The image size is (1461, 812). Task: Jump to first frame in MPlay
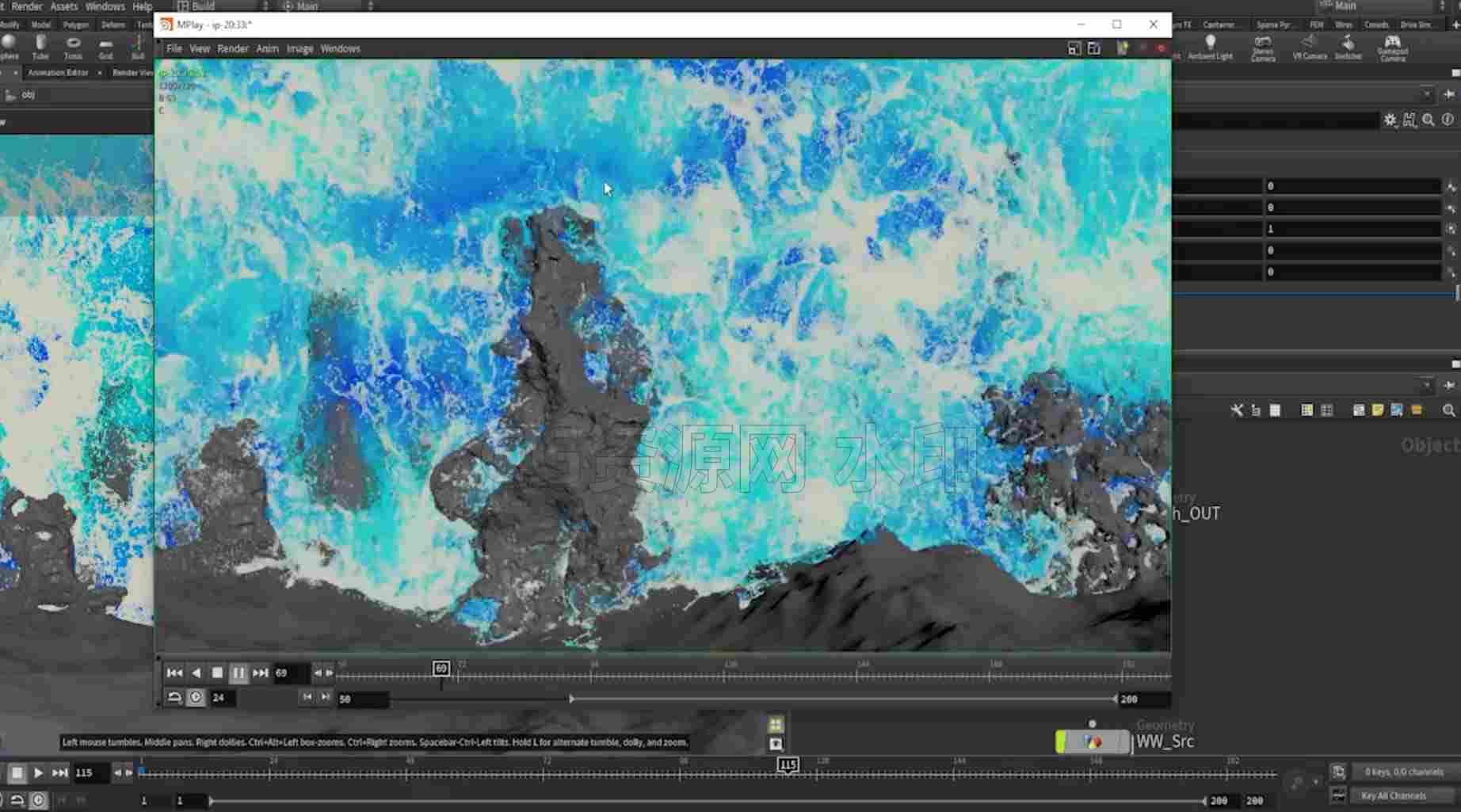(174, 673)
